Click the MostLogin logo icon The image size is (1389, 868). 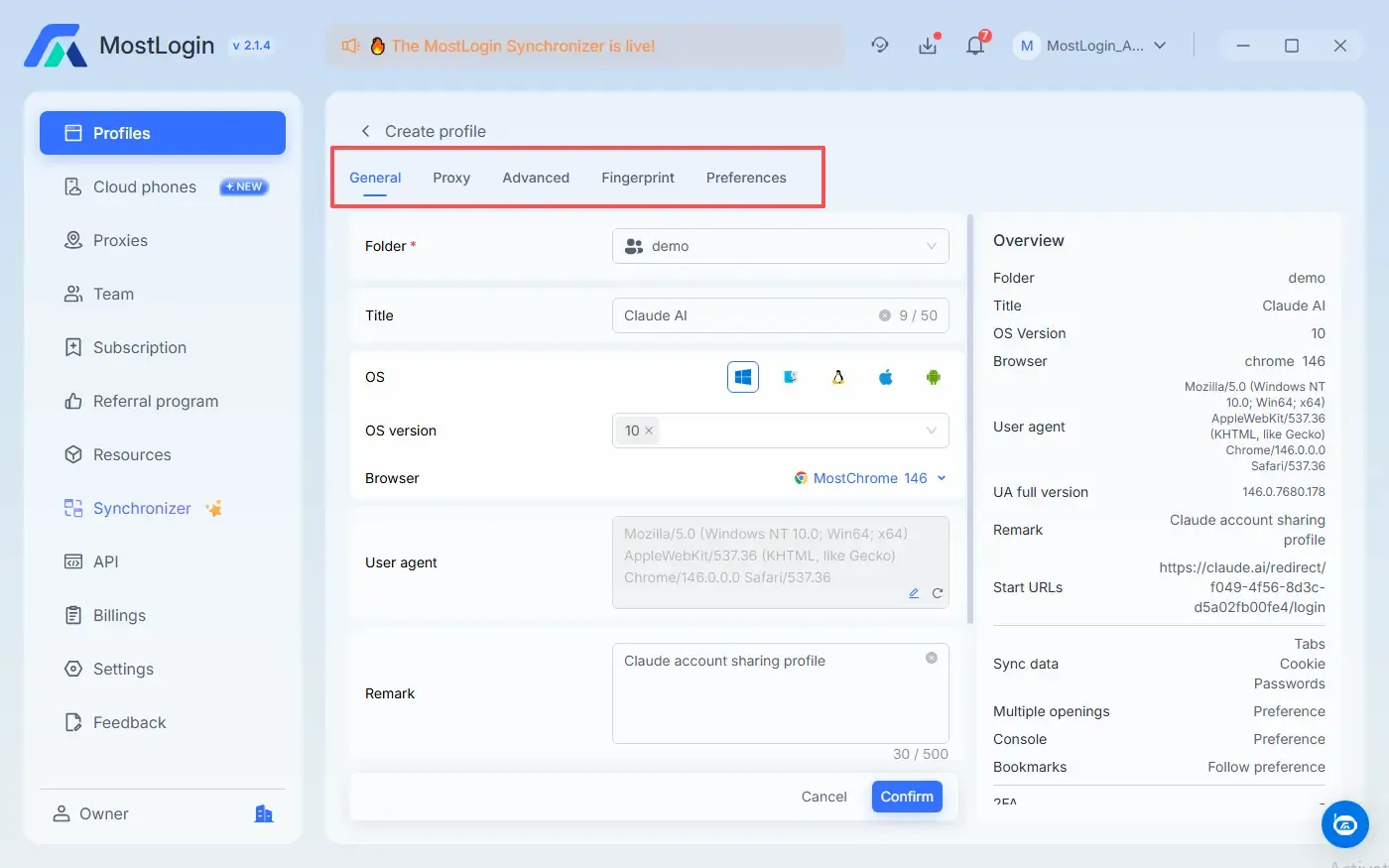coord(56,46)
